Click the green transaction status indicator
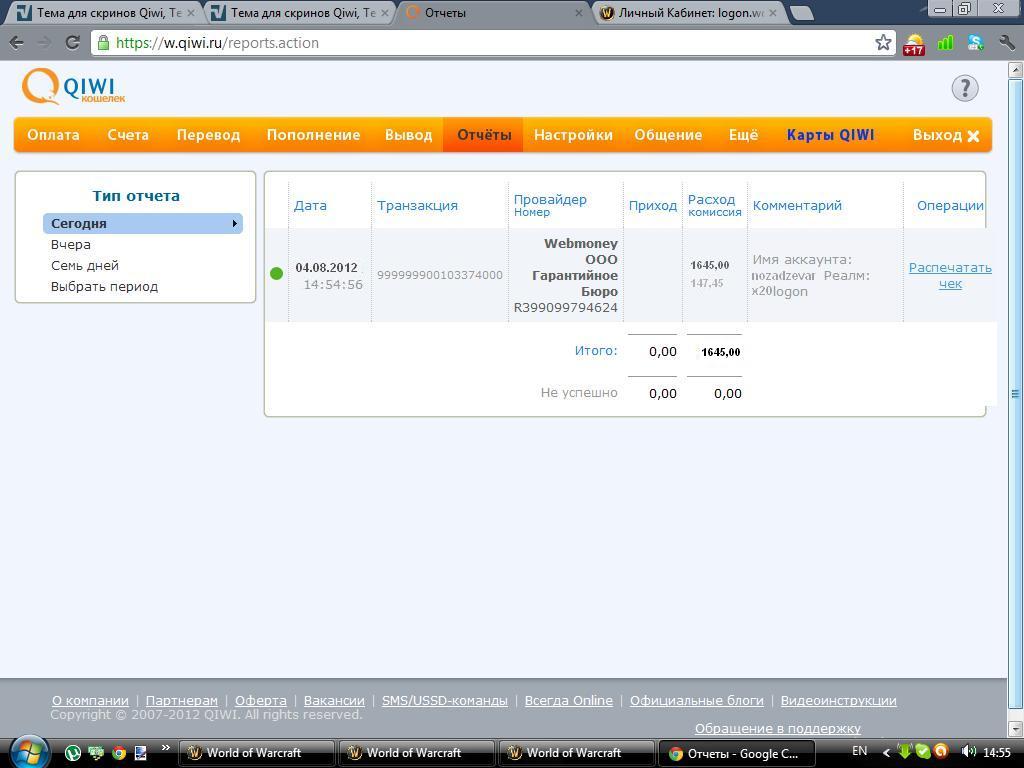 277,273
